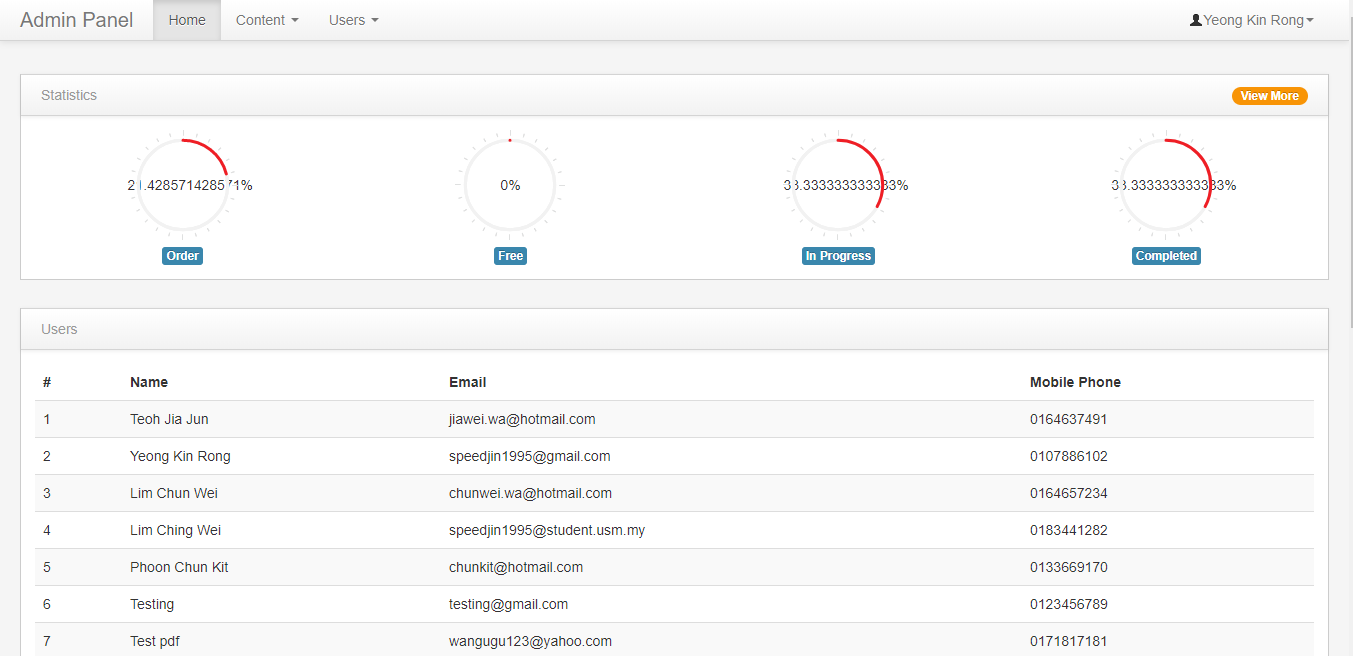Go to the Home tab

(x=187, y=20)
